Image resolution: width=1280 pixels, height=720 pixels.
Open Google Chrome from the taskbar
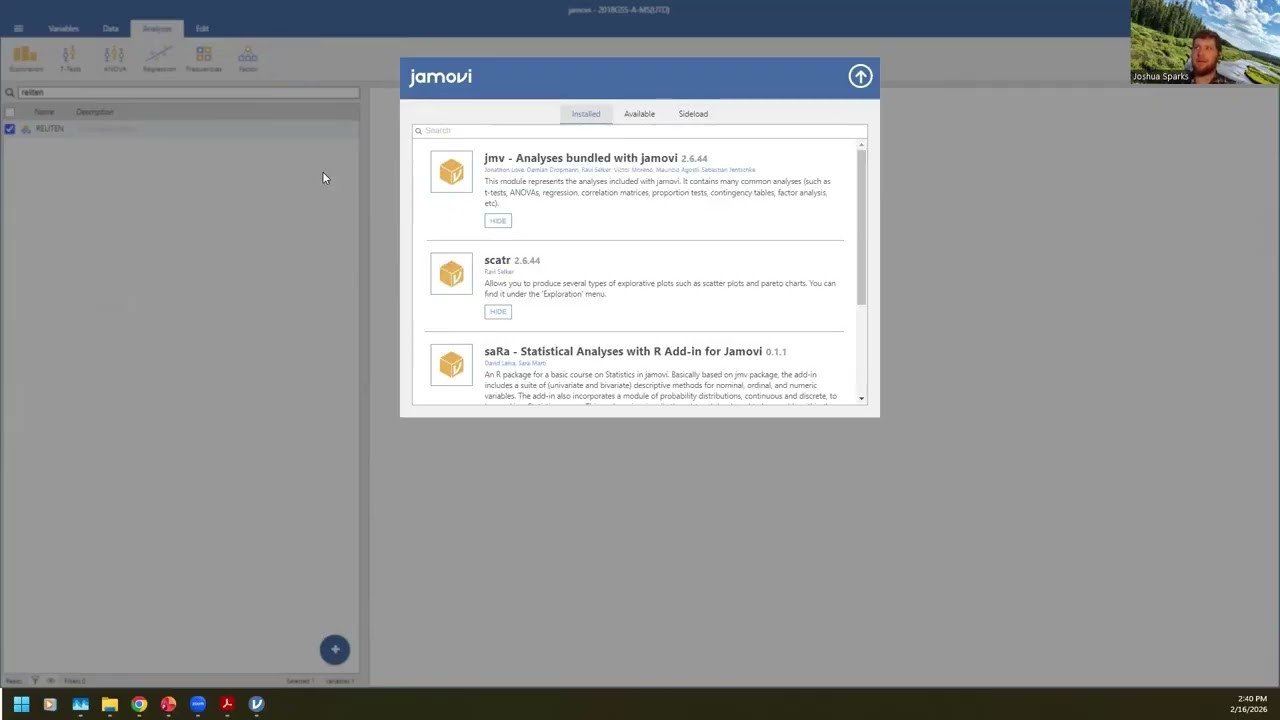coord(139,704)
